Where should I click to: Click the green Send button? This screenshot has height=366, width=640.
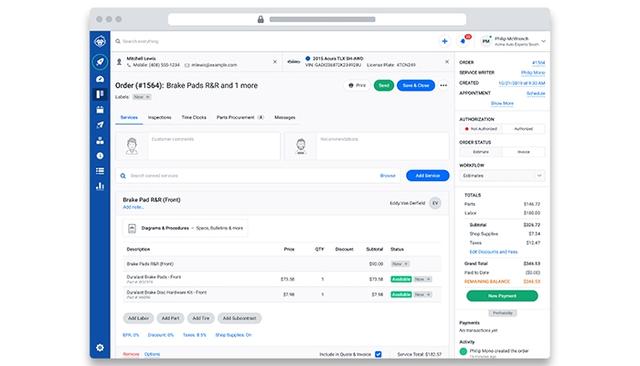[384, 85]
